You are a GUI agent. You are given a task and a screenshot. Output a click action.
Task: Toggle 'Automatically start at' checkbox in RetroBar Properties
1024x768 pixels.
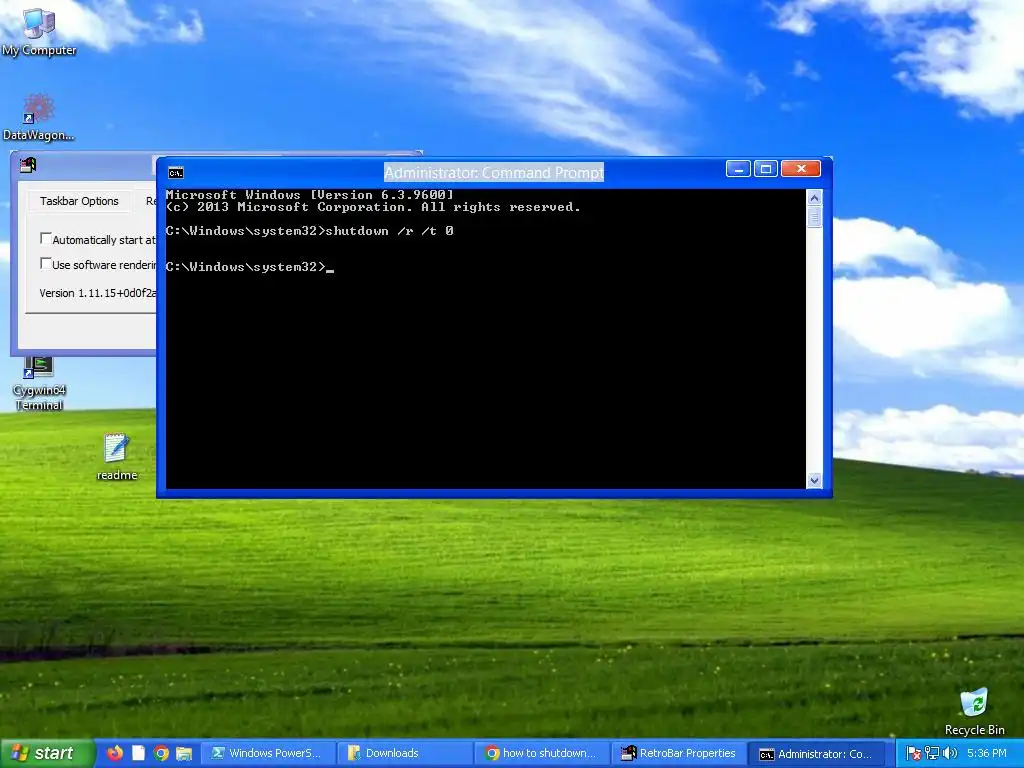pyautogui.click(x=46, y=238)
